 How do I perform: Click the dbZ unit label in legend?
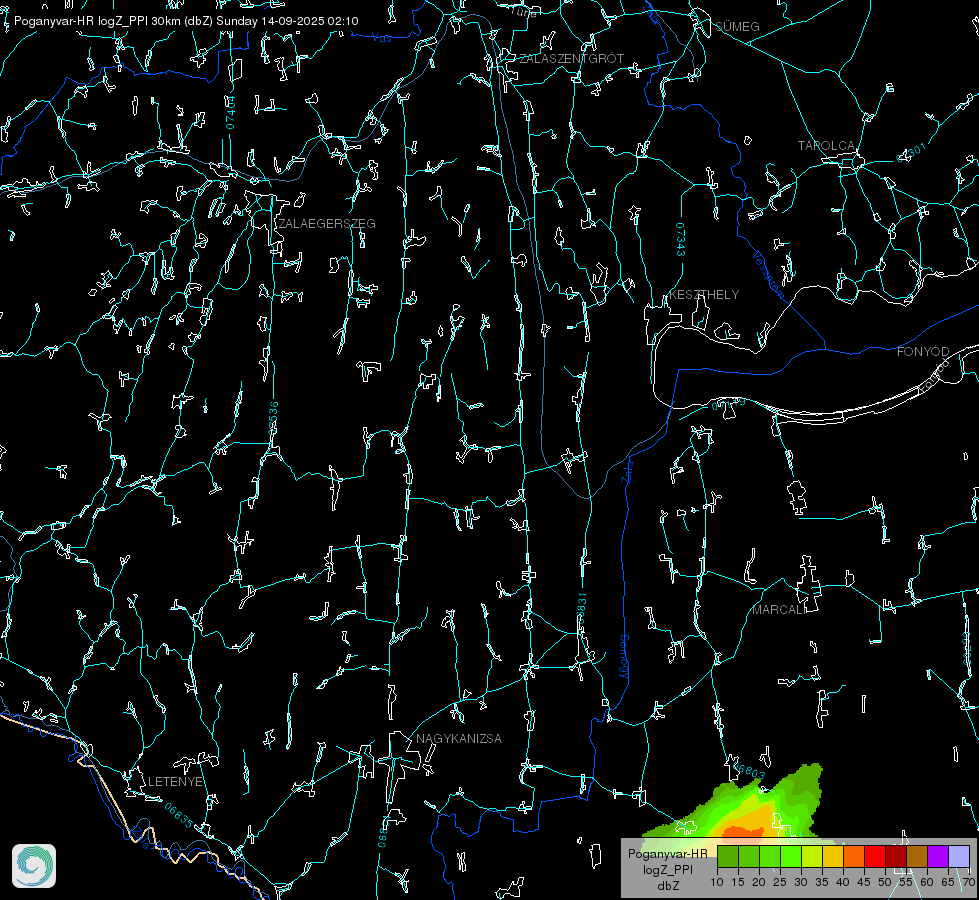(667, 886)
